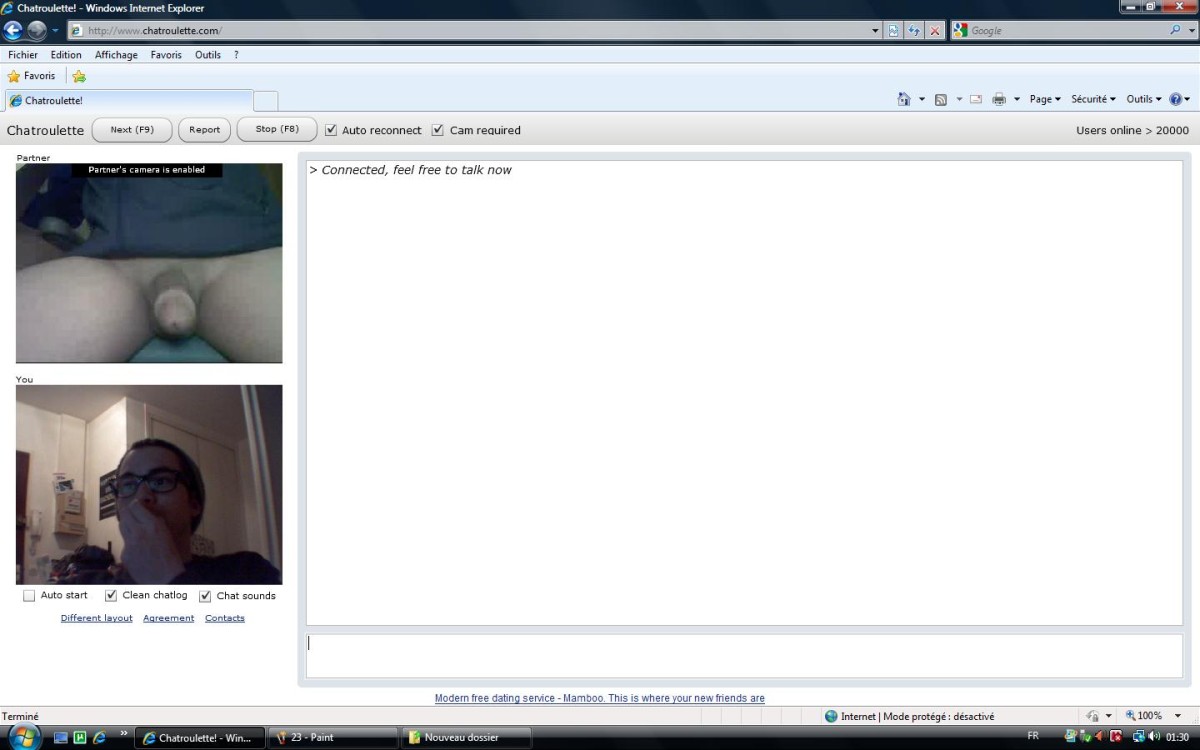Open a new blank tab

click(266, 101)
